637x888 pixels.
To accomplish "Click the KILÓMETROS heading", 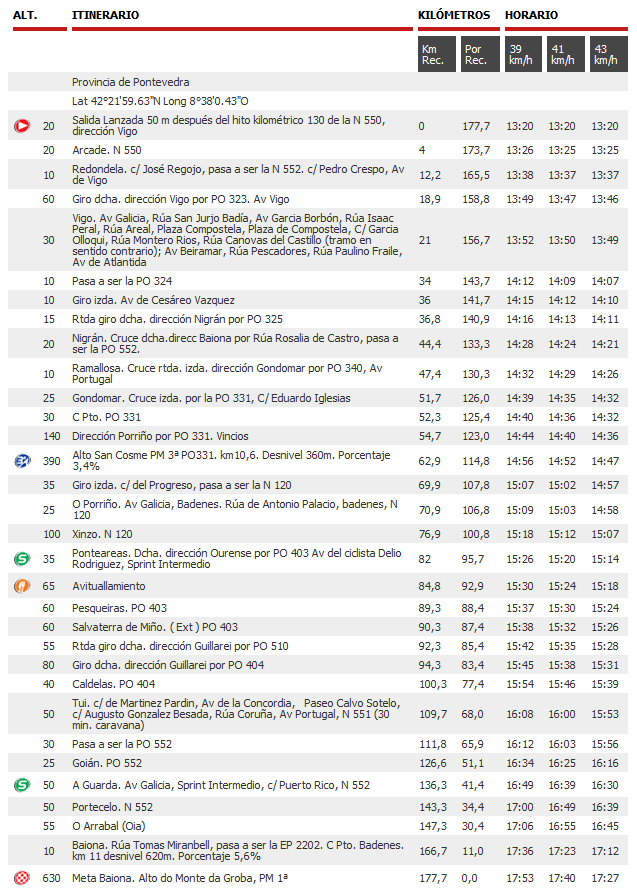I will (x=454, y=15).
